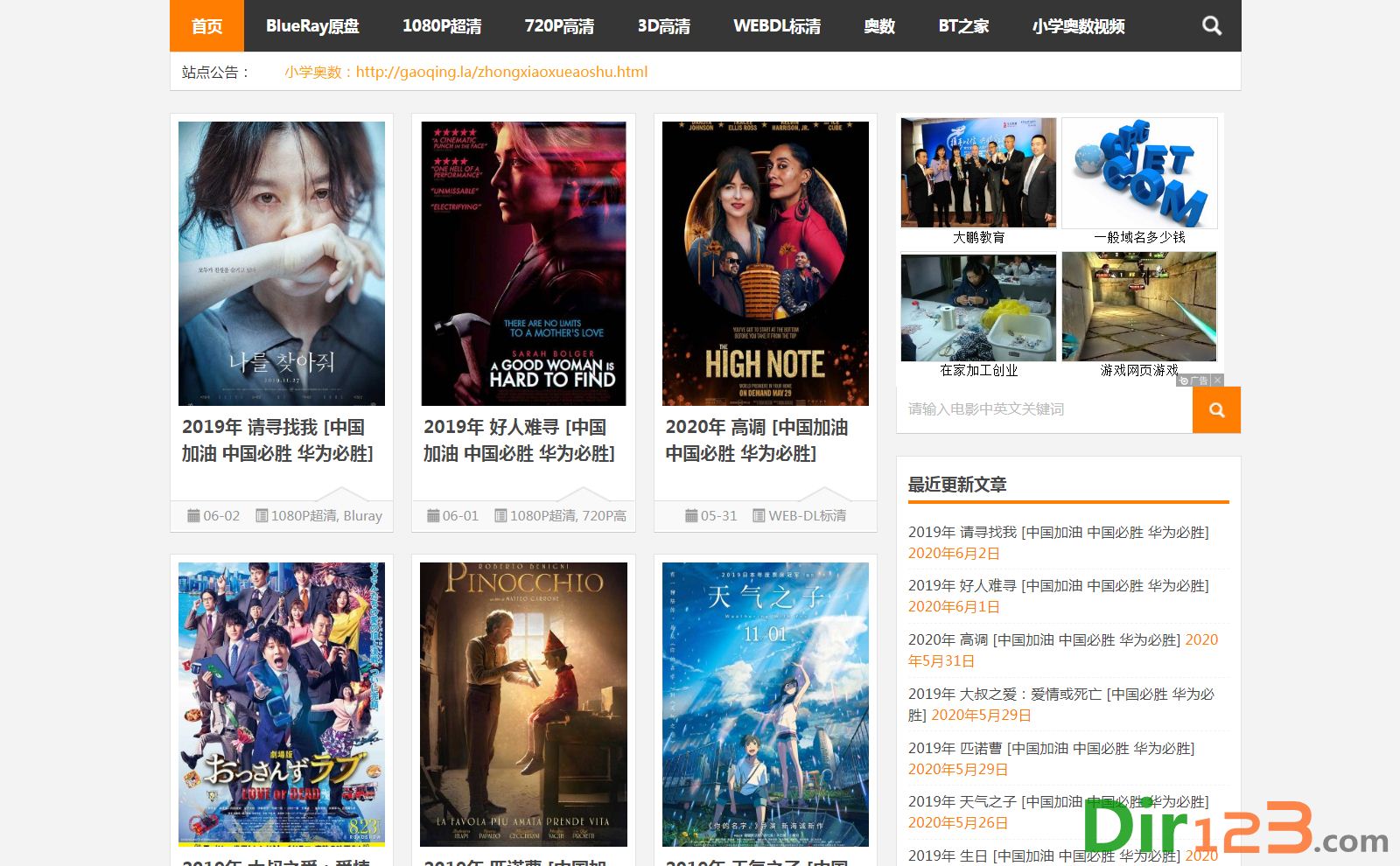
Task: Open recent article 2019年 请寻找我 in sidebar
Action: [1058, 532]
